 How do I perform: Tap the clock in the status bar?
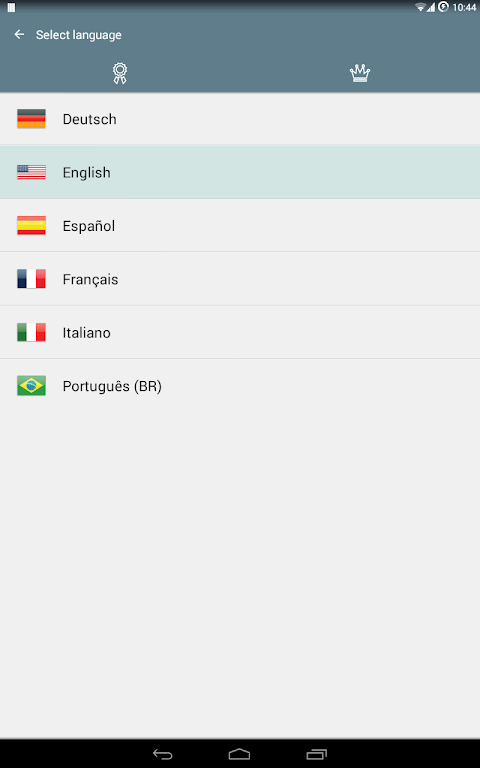[464, 7]
